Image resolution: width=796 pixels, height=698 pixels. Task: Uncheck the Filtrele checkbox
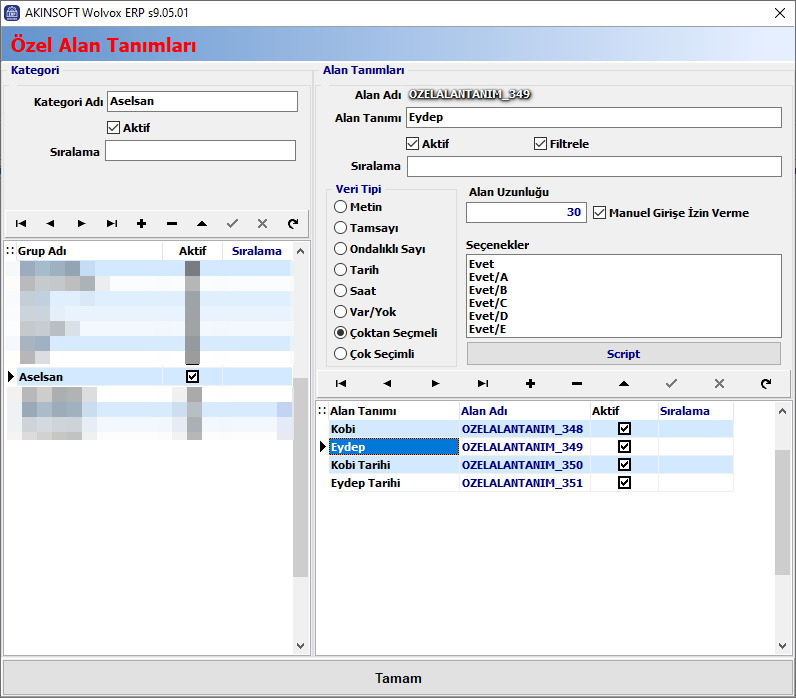[x=541, y=144]
